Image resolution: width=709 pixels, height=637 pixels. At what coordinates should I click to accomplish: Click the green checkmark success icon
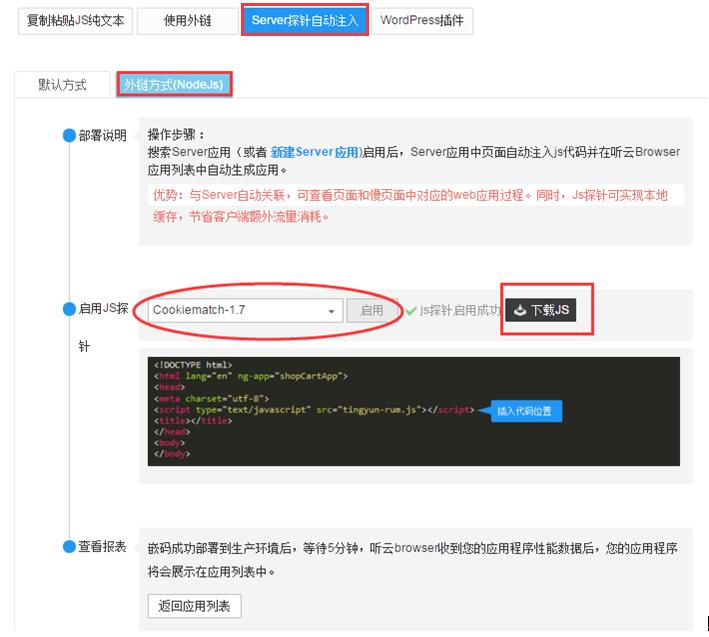tap(410, 311)
